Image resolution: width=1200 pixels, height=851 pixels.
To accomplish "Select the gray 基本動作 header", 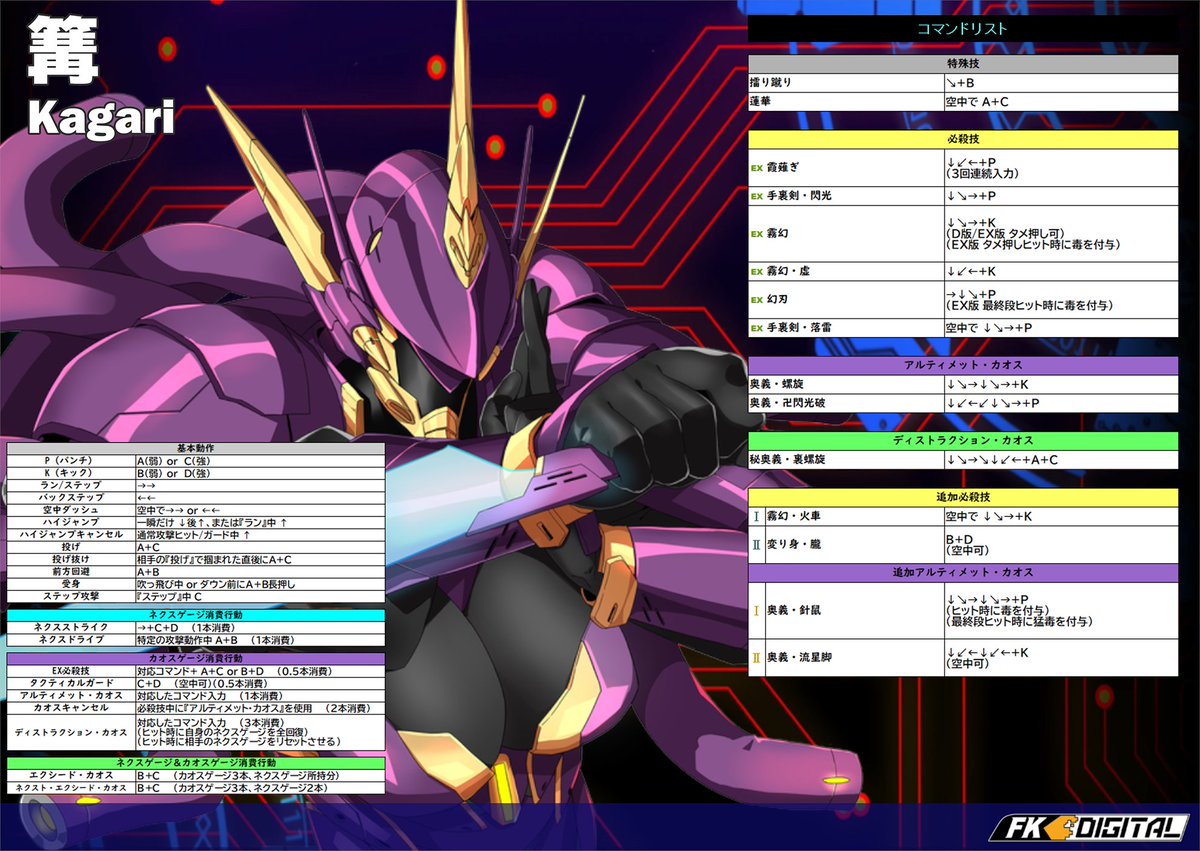I will [196, 449].
